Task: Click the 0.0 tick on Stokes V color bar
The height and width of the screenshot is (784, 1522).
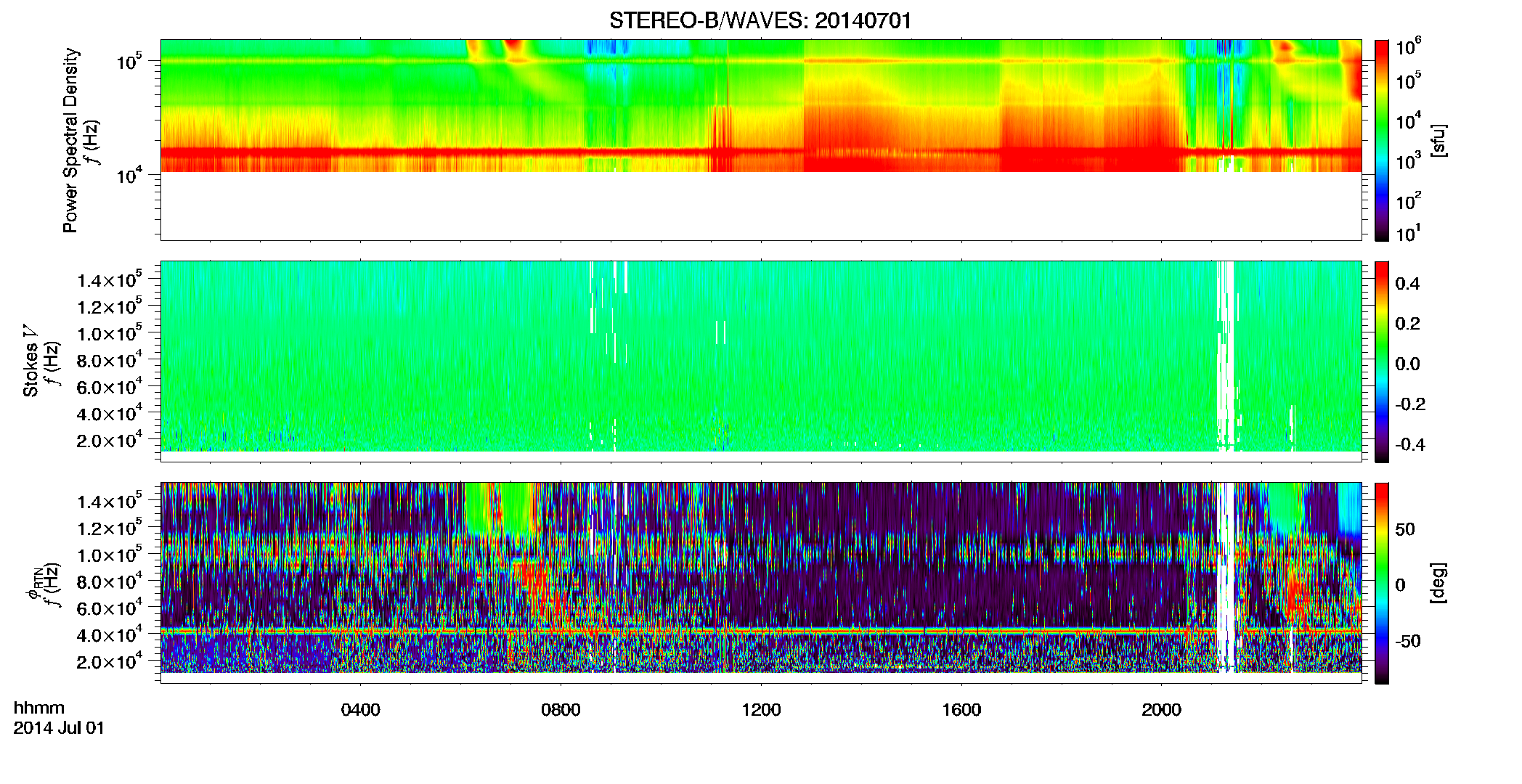Action: point(1407,364)
